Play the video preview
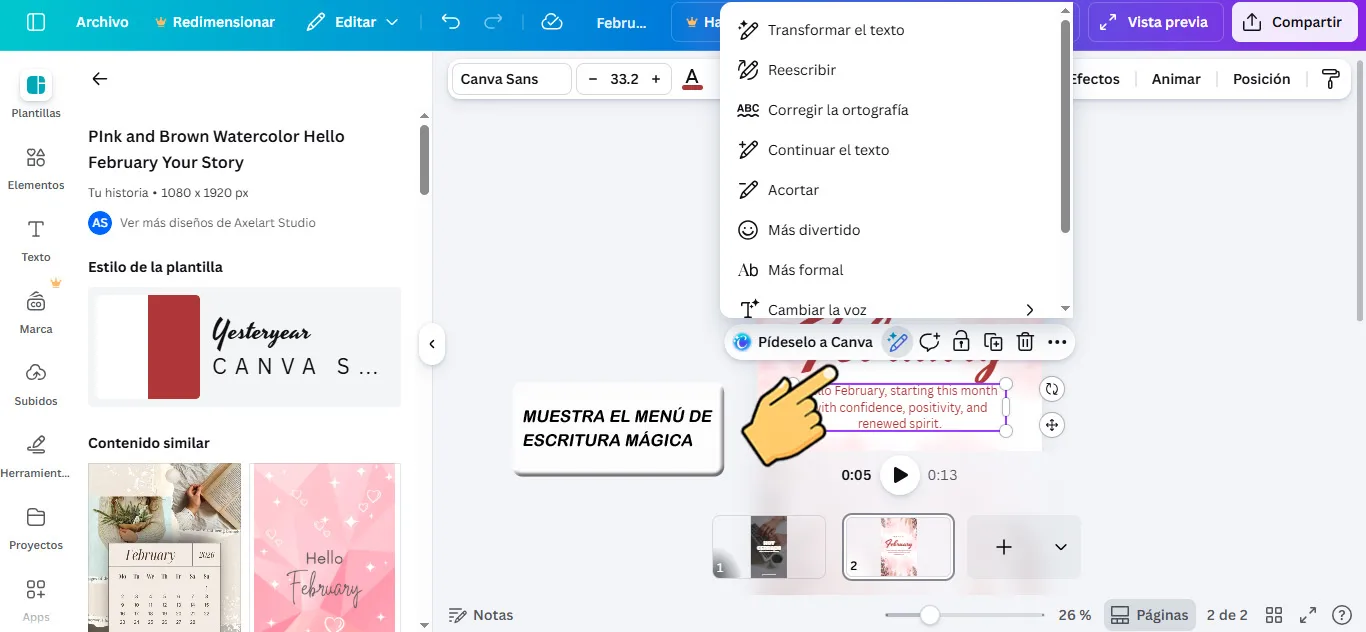This screenshot has height=632, width=1366. click(899, 475)
